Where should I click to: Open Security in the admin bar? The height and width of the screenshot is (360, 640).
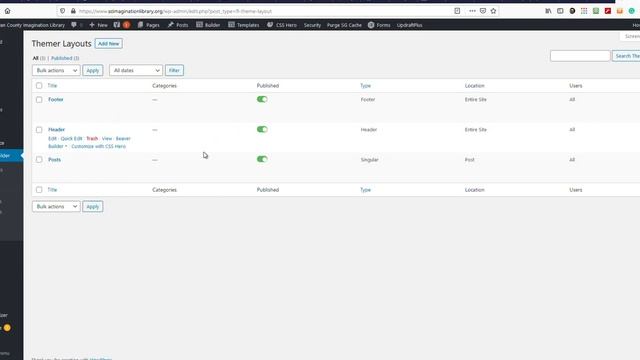pyautogui.click(x=312, y=25)
